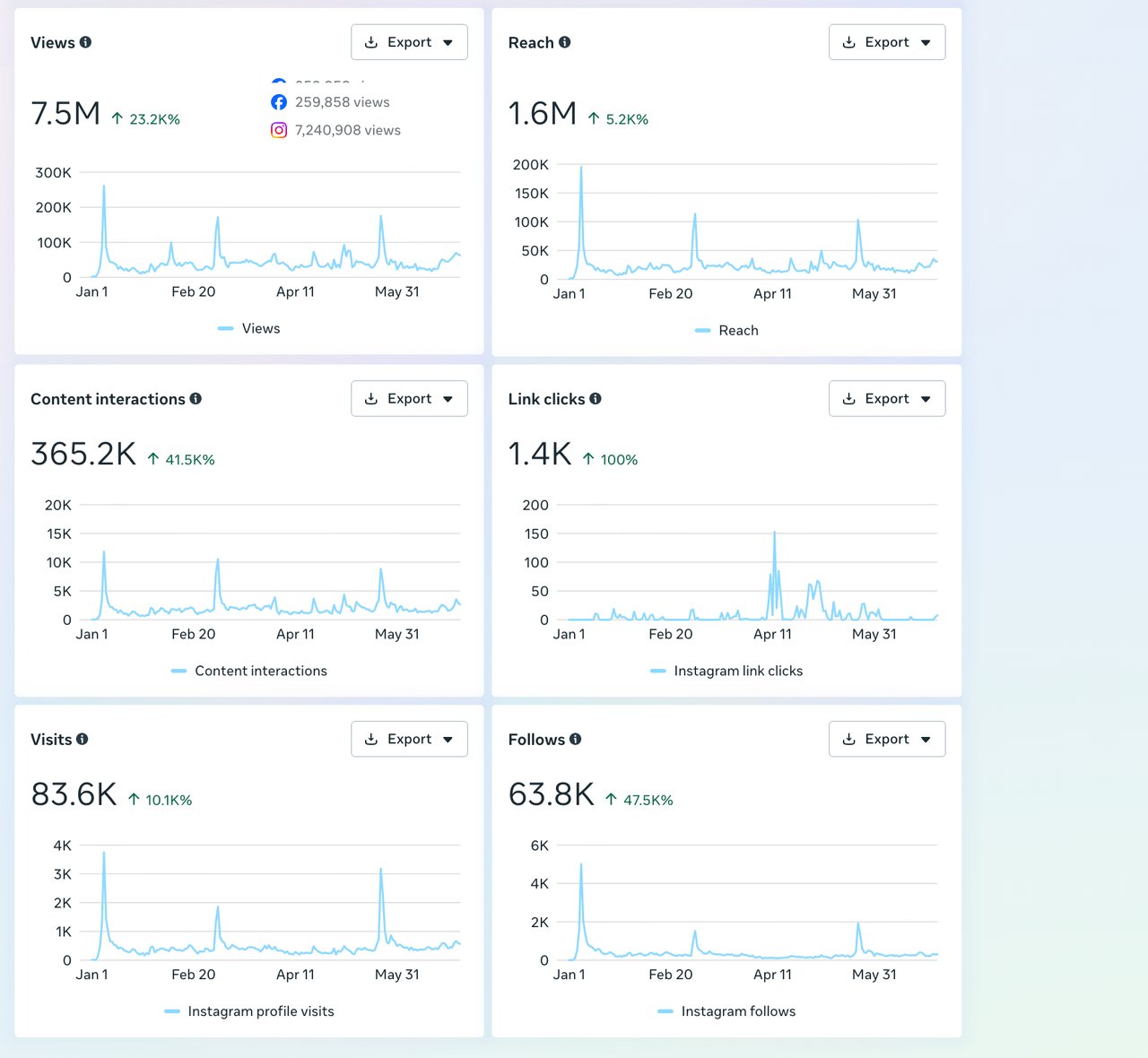Screen dimensions: 1148x1058
Task: Click download icon in Follows Export button
Action: pos(849,740)
